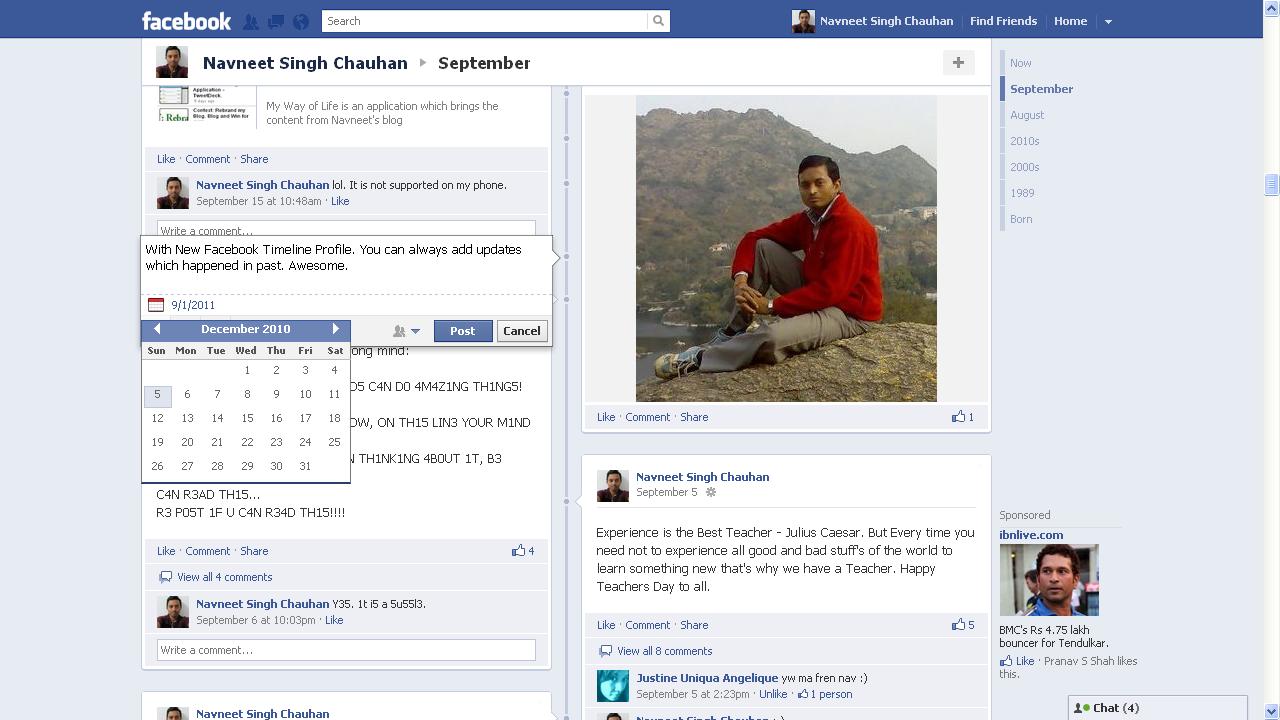
Task: Open the account dropdown arrow in top bar
Action: [1108, 20]
